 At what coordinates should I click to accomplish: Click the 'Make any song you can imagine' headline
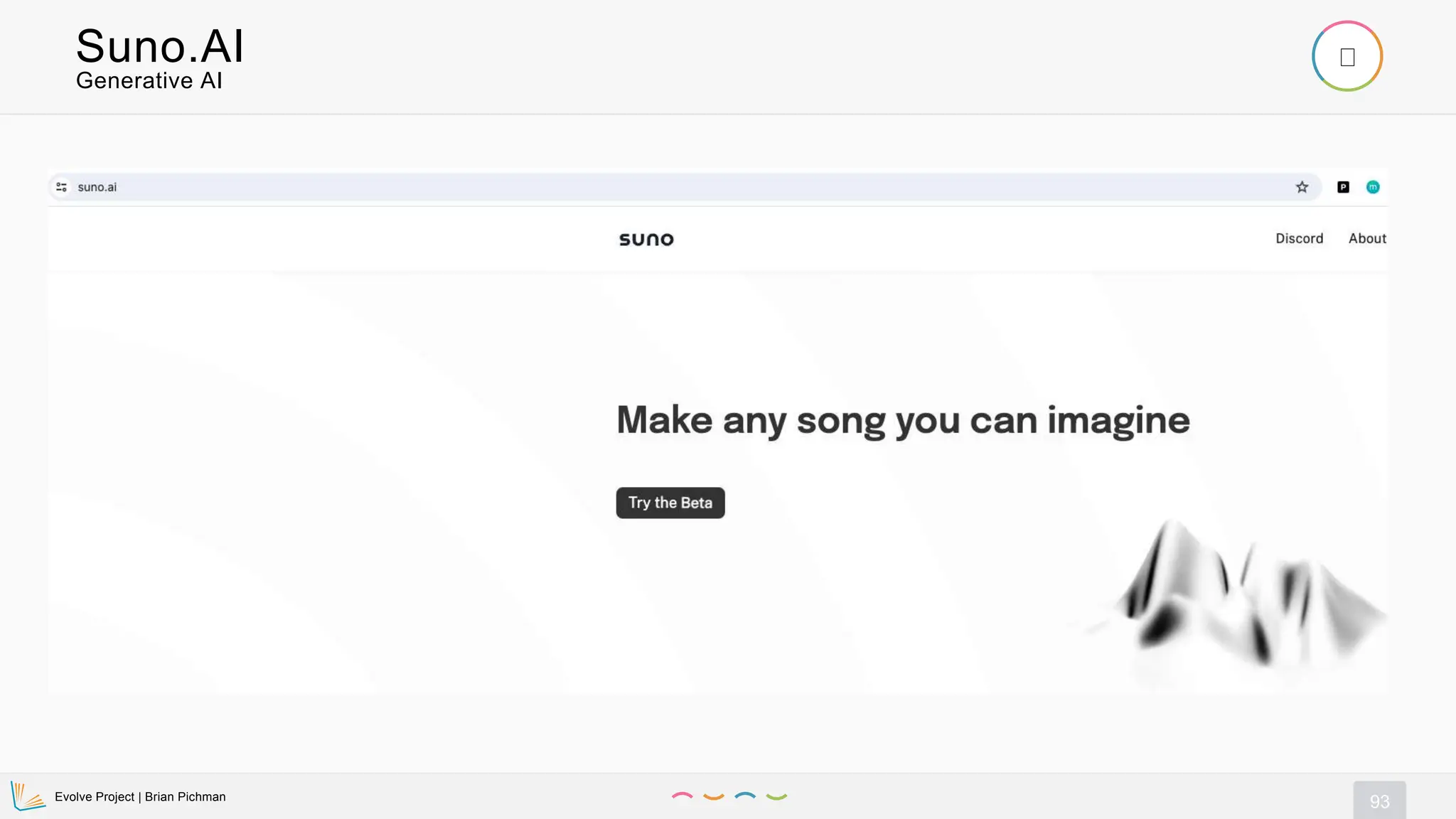(903, 420)
